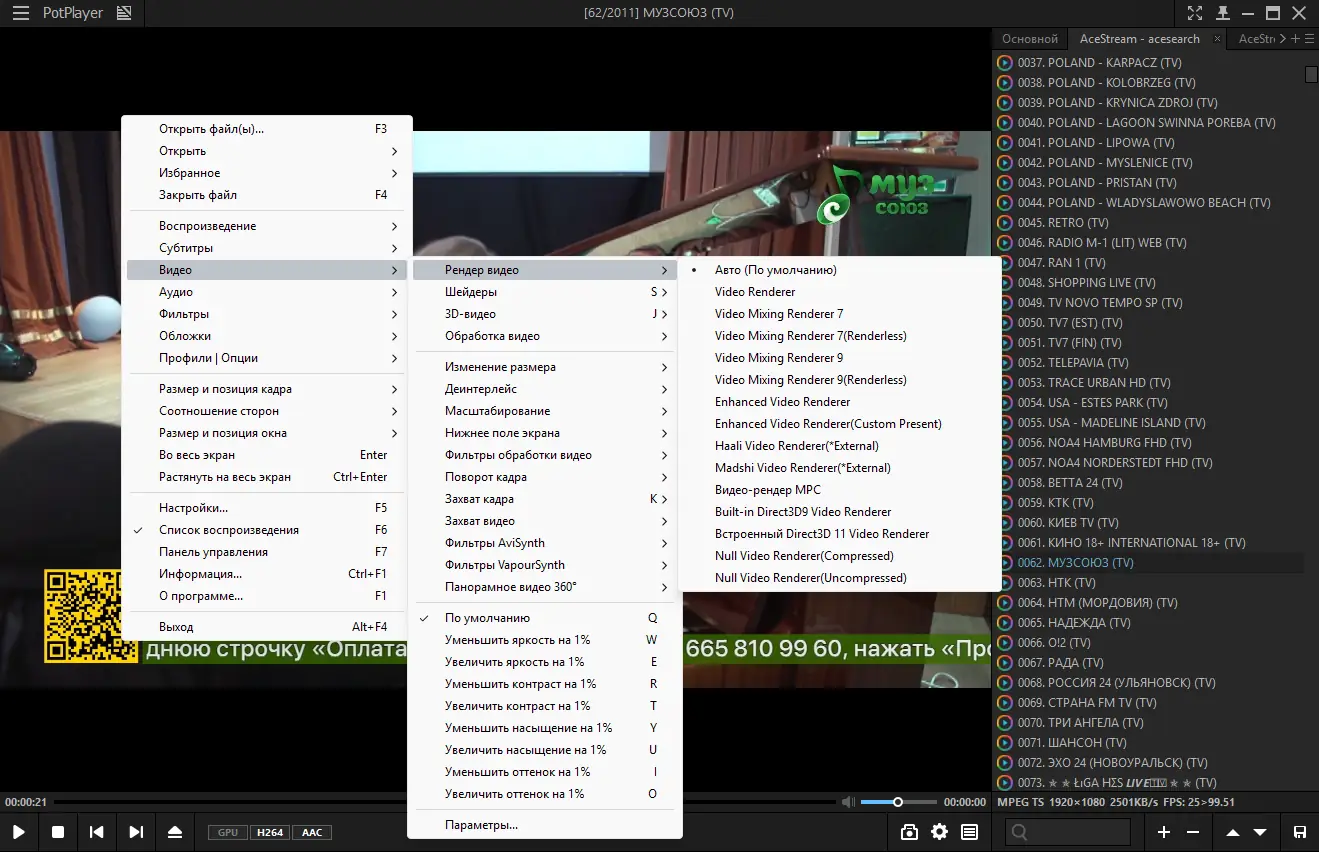1319x852 pixels.
Task: Start playback with the Play button
Action: pos(19,832)
